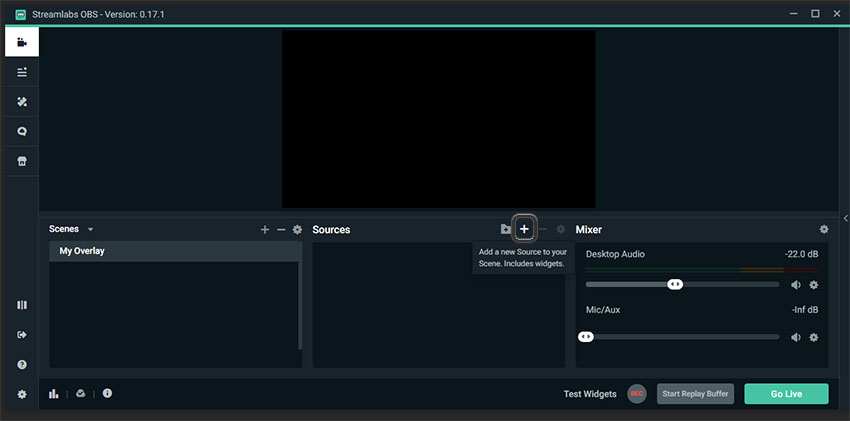Add a Sources folder
Screen dimensions: 850x421
coord(506,229)
